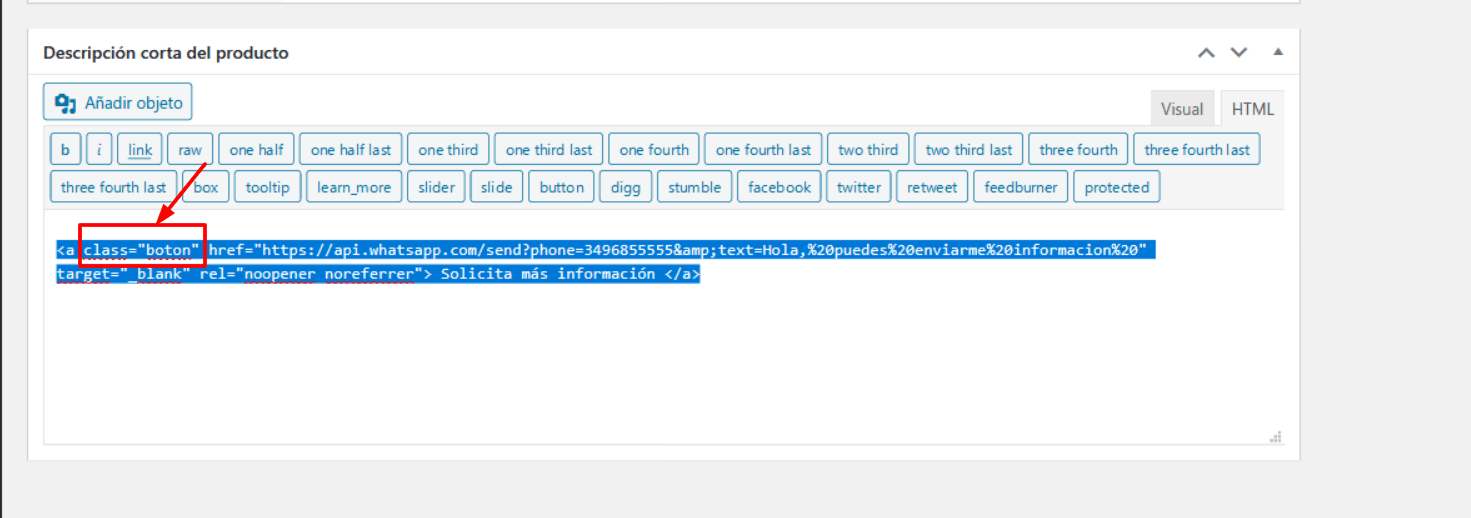This screenshot has width=1471, height=518.
Task: Insert a link with the link quicktag
Action: tap(140, 150)
